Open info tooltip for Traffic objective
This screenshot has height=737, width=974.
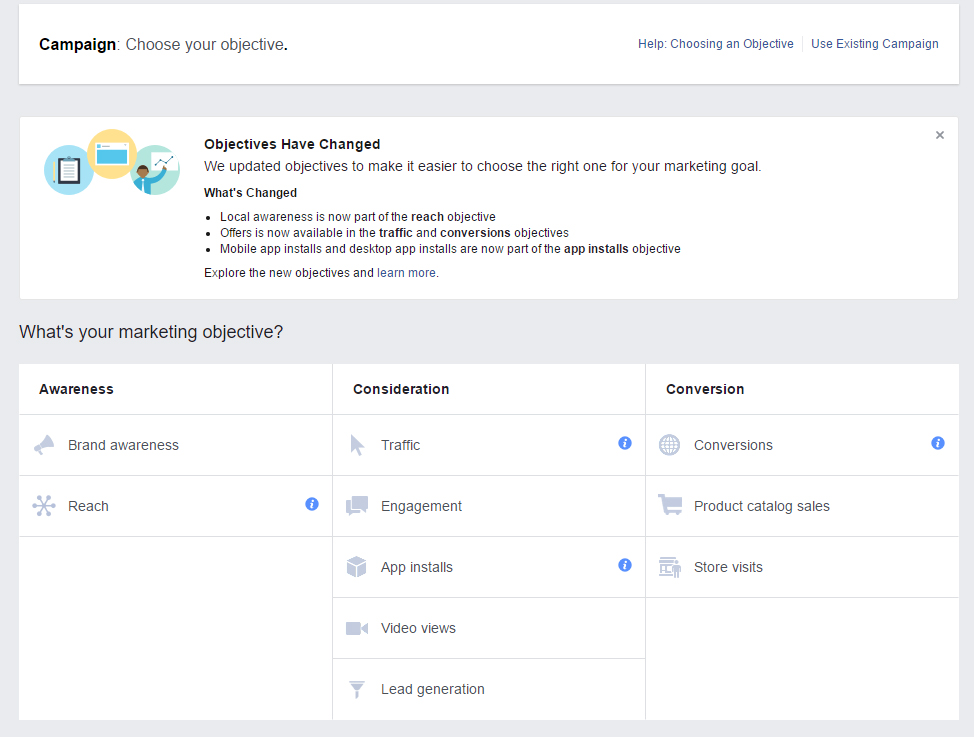click(x=625, y=443)
